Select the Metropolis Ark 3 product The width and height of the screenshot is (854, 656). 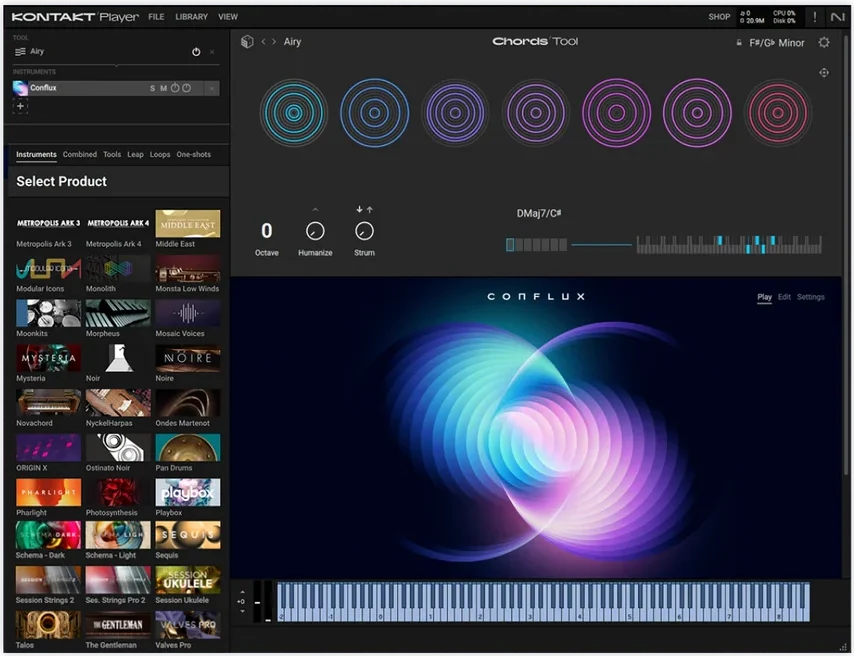click(48, 229)
